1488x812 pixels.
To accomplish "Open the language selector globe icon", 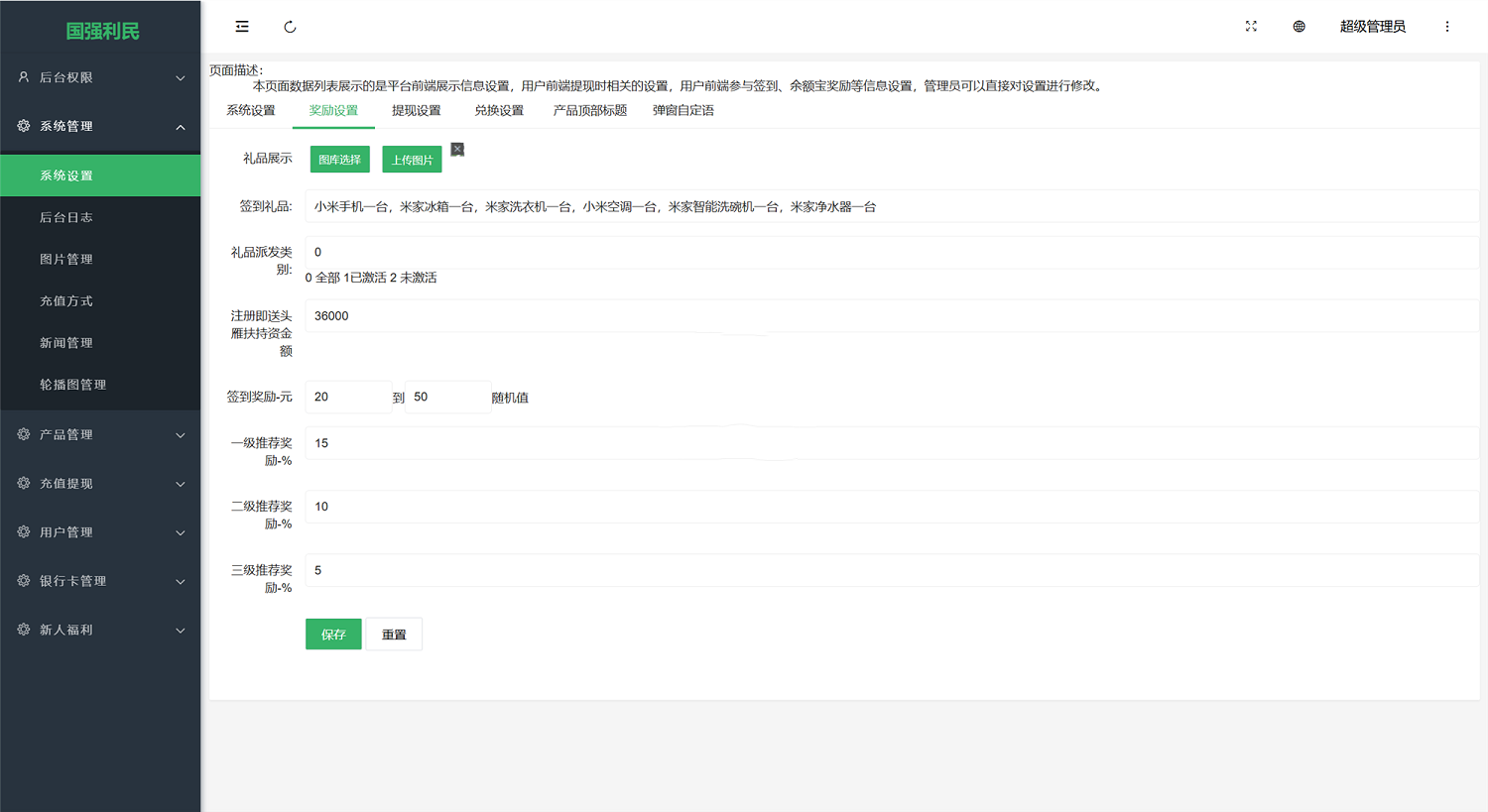I will click(1299, 27).
